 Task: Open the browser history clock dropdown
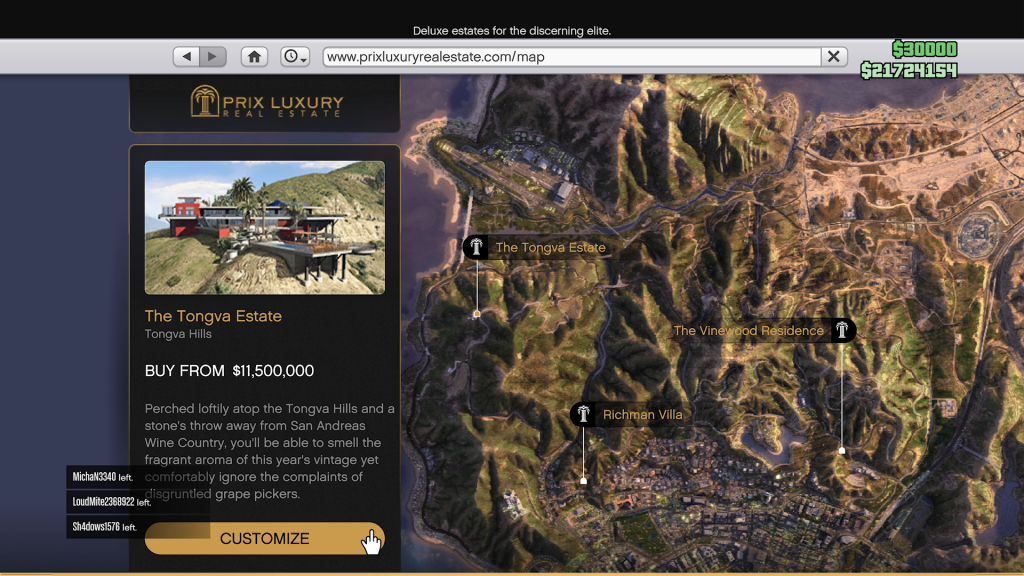(295, 57)
